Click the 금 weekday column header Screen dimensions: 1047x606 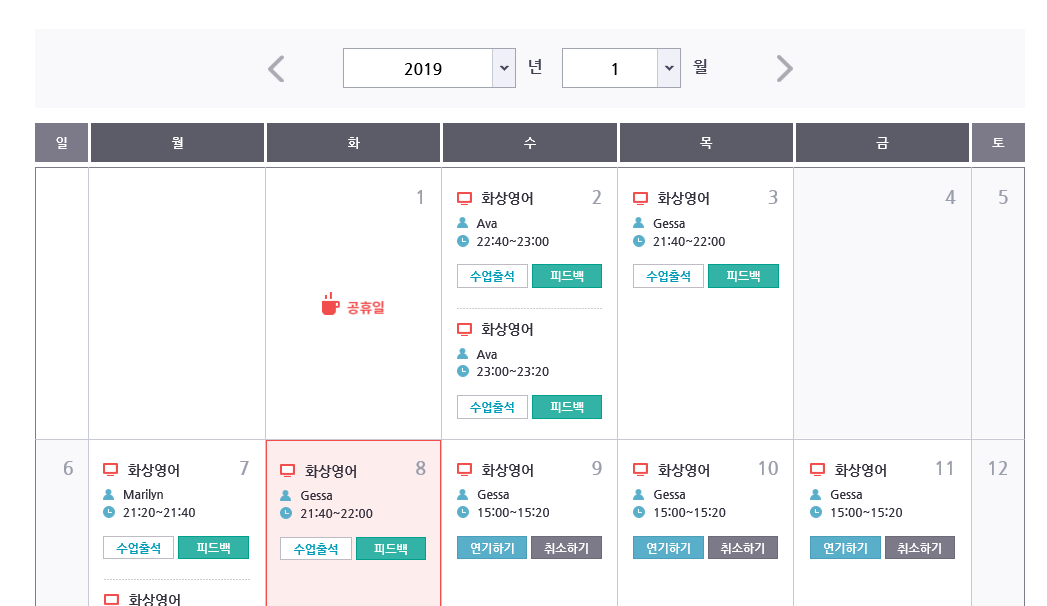pos(882,143)
